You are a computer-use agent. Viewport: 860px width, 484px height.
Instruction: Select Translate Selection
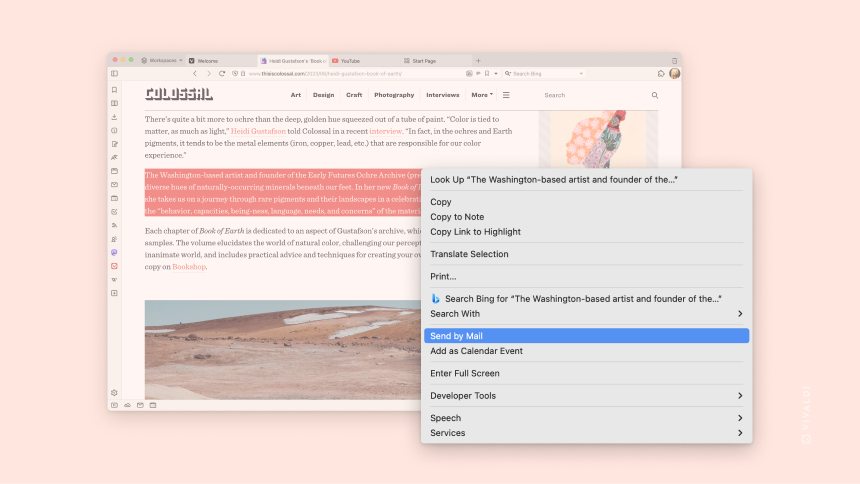(x=586, y=254)
